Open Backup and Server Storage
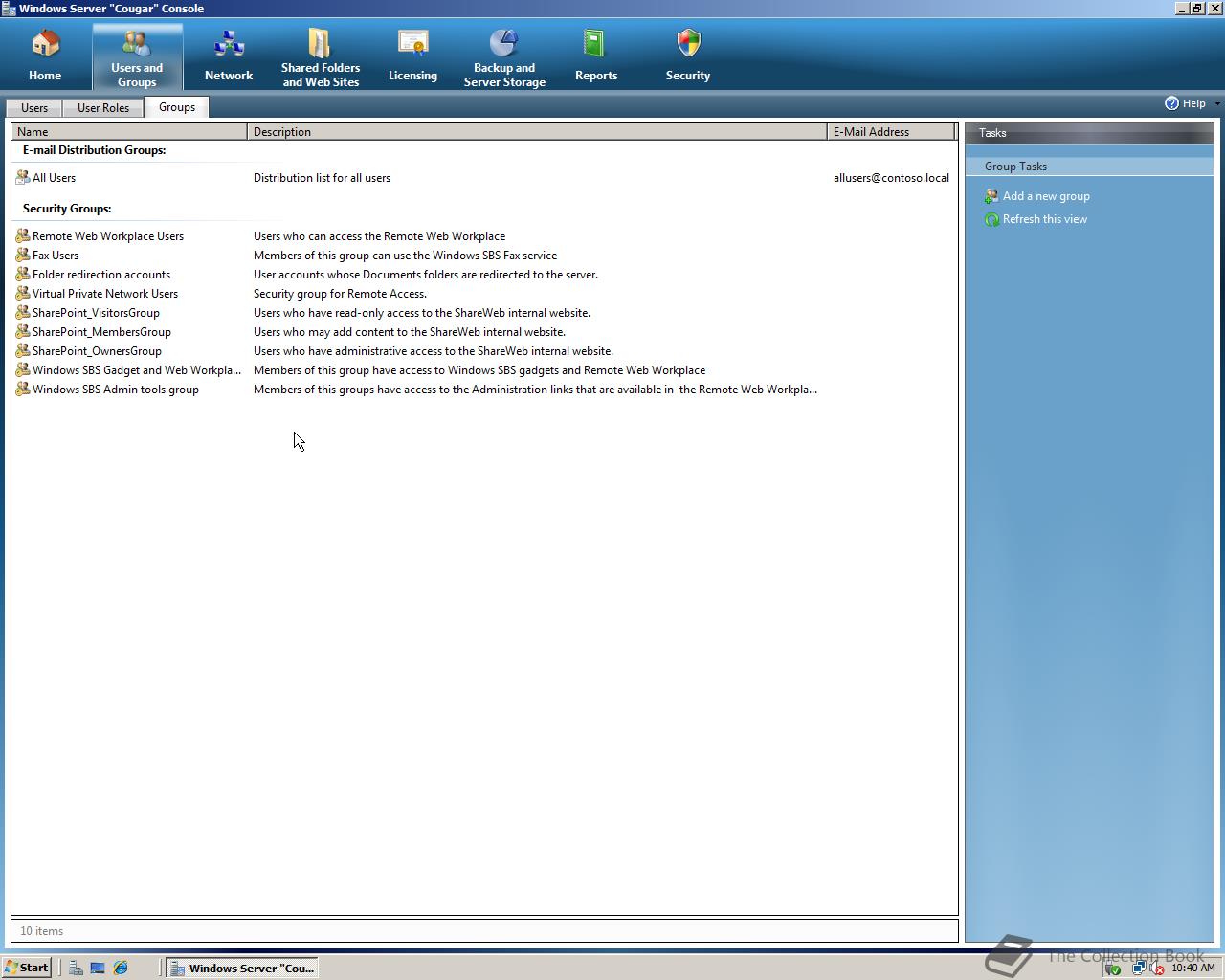The image size is (1225, 980). [504, 56]
